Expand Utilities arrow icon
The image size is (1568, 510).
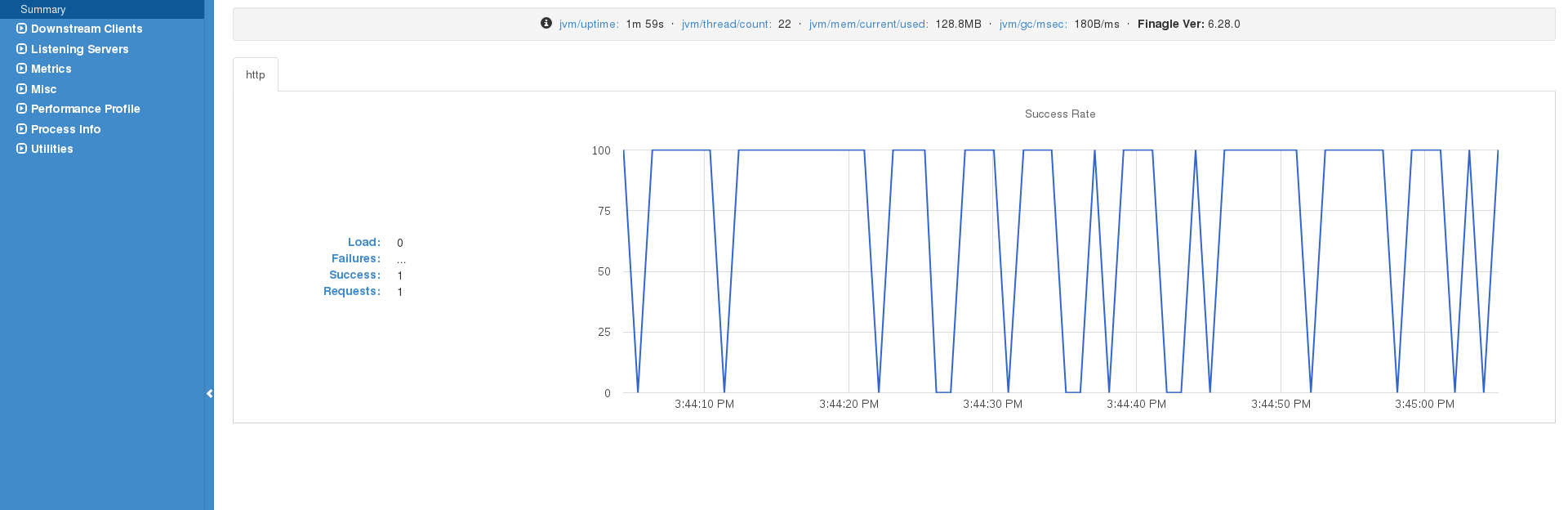(22, 149)
